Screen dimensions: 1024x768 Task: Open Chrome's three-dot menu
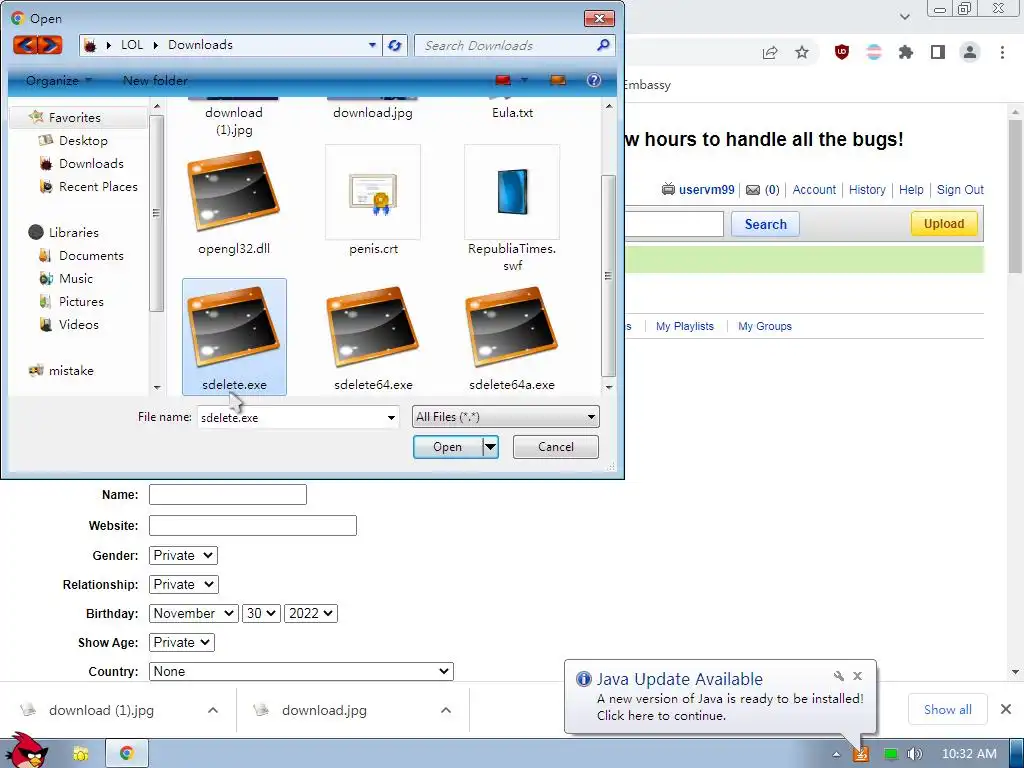point(1002,52)
